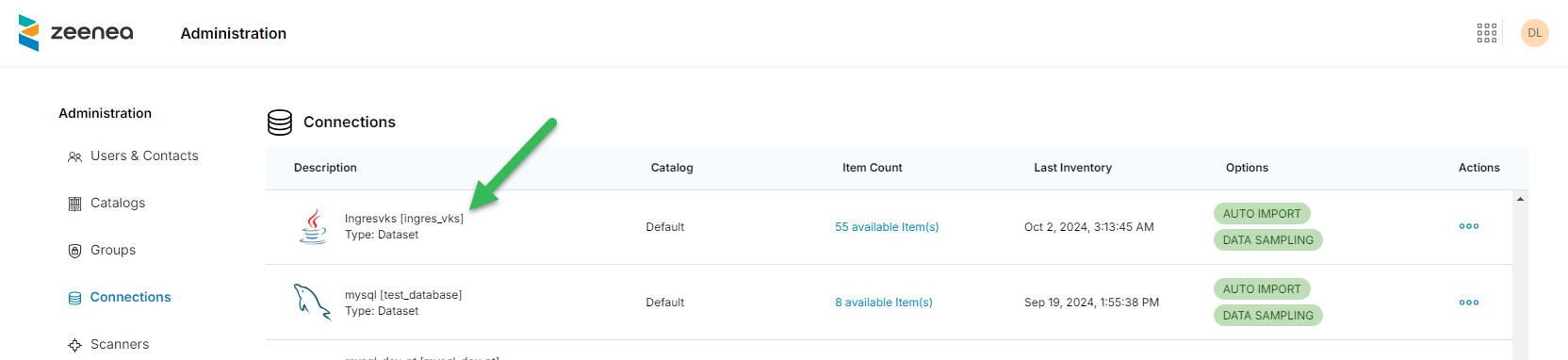Click the Users & Contacts sidebar icon
Viewport: 1568px width, 360px height.
pyautogui.click(x=74, y=156)
